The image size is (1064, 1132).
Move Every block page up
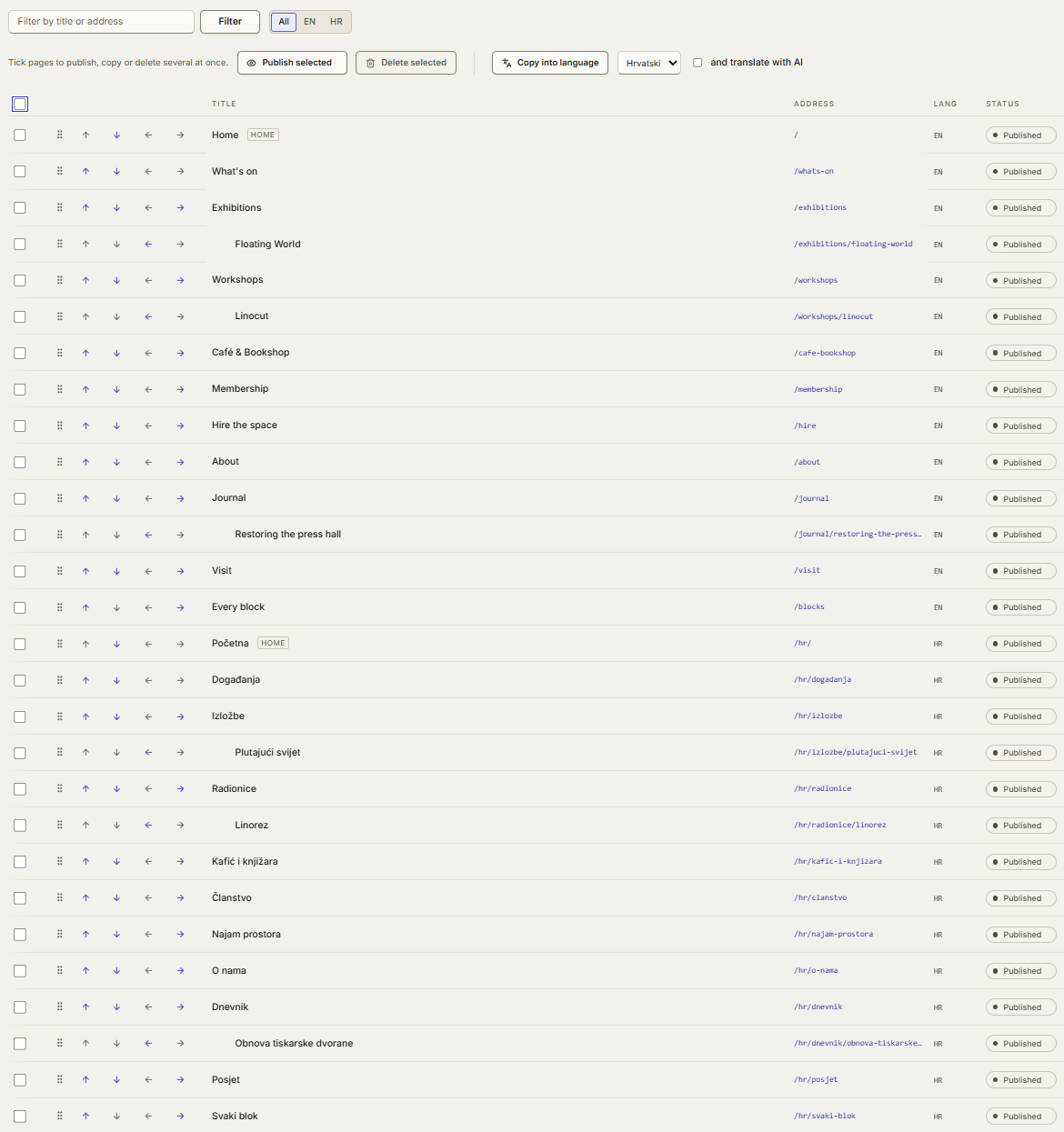tap(85, 607)
